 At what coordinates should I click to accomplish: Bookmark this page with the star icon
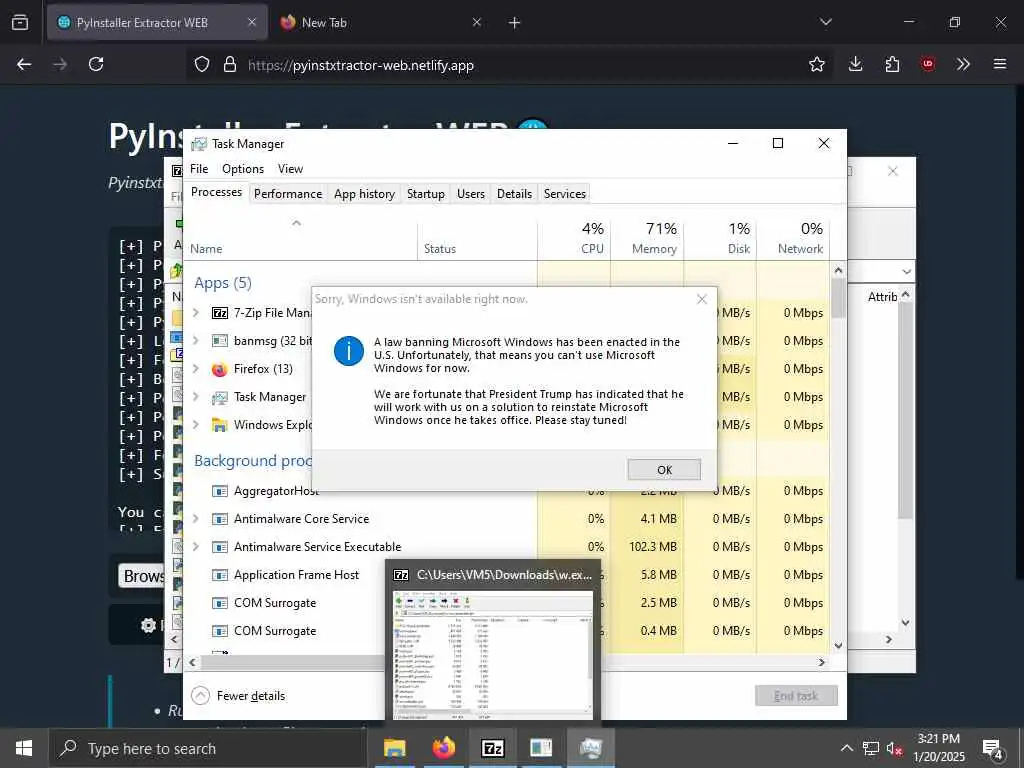pyautogui.click(x=816, y=64)
